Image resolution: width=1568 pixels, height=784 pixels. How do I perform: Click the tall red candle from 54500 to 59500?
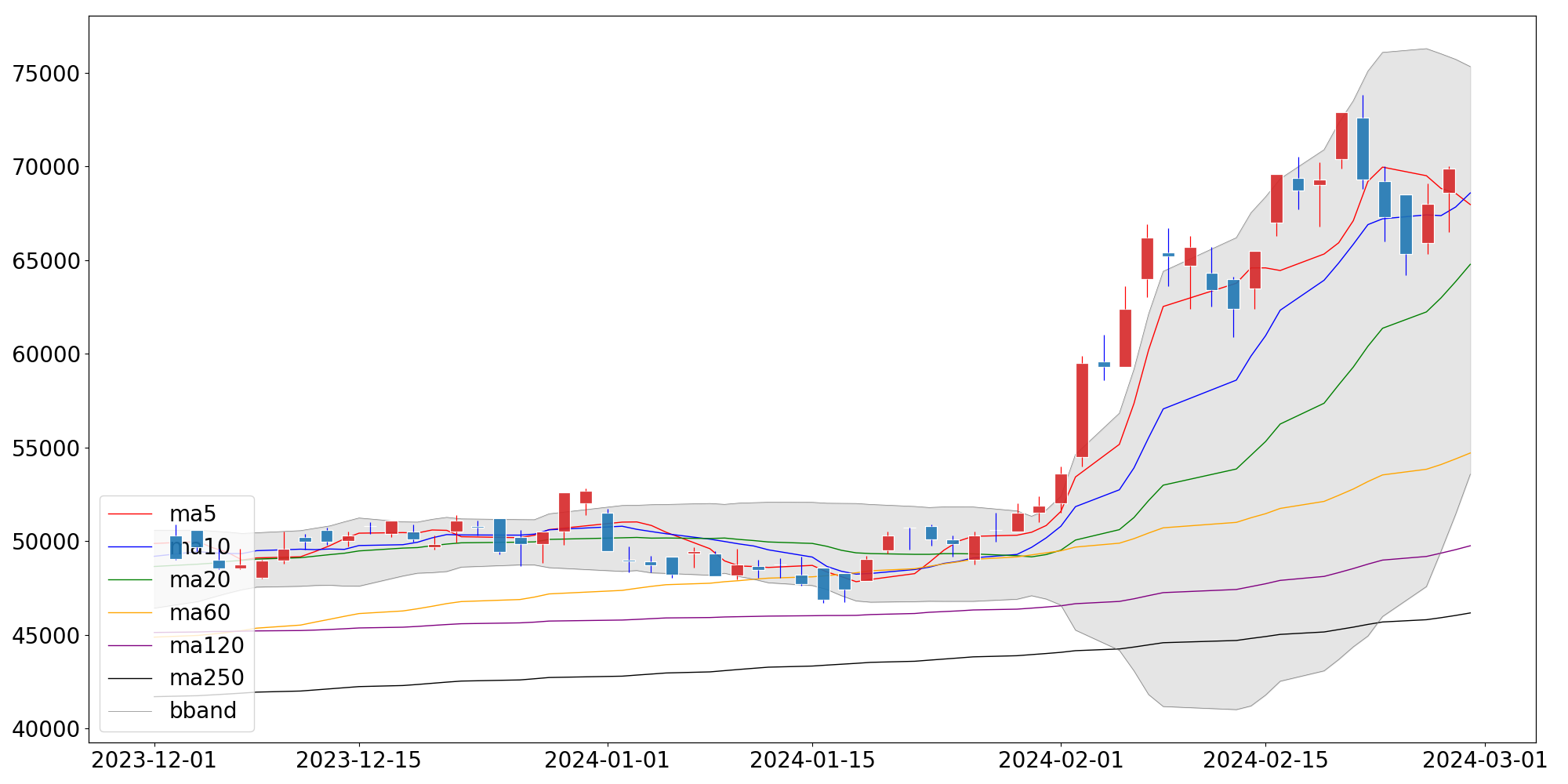(x=1082, y=410)
